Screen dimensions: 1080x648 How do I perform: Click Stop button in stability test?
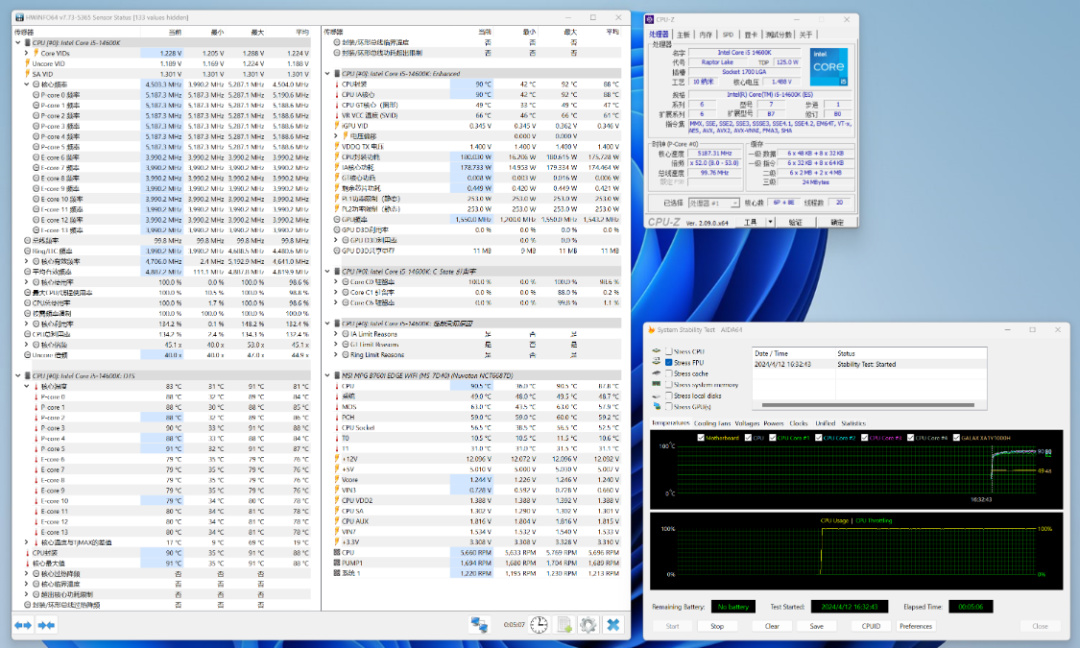click(717, 626)
